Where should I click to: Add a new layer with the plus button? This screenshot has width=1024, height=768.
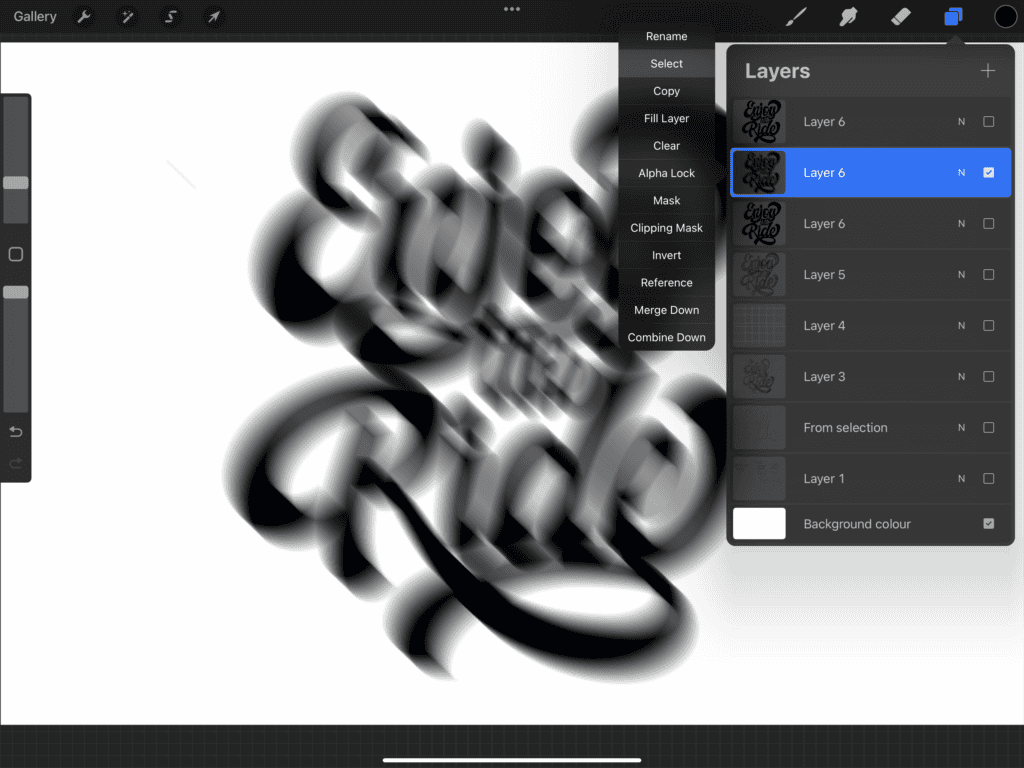tap(988, 70)
